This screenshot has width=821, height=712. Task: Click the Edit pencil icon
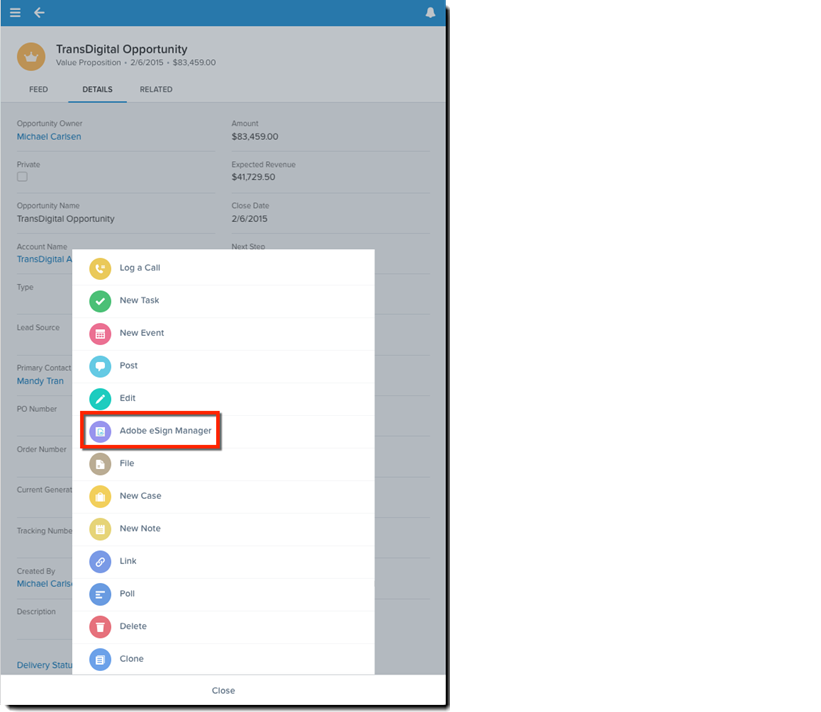coord(99,398)
